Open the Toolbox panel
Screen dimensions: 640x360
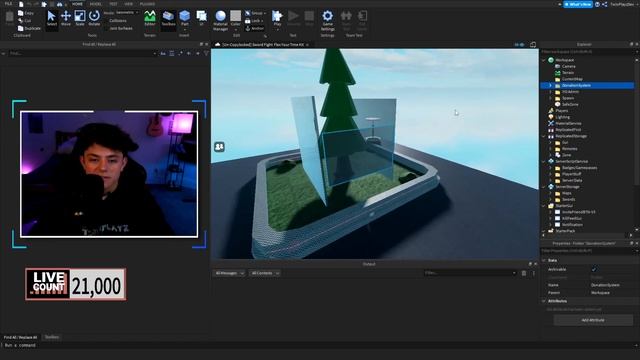(168, 19)
